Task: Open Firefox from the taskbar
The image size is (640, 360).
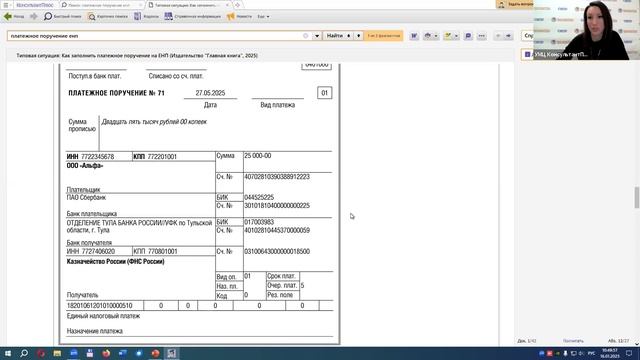Action: tap(106, 353)
